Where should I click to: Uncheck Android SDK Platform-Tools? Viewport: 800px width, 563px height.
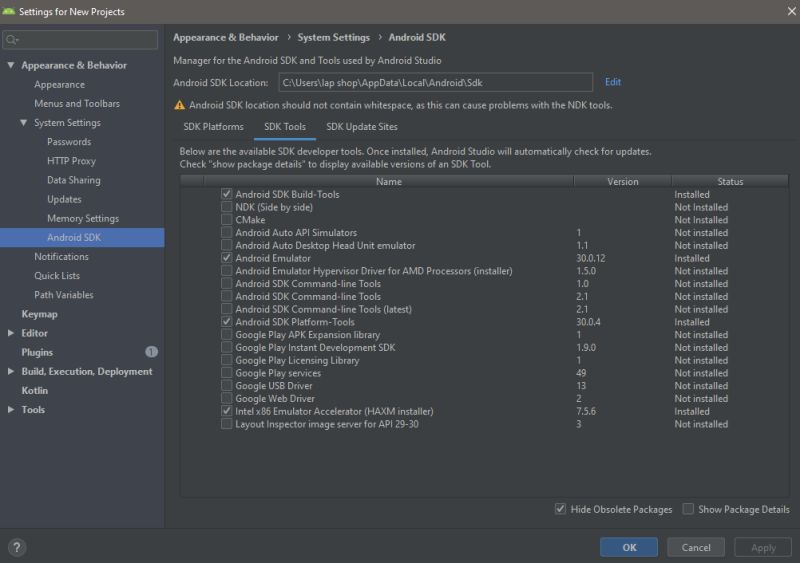(227, 322)
